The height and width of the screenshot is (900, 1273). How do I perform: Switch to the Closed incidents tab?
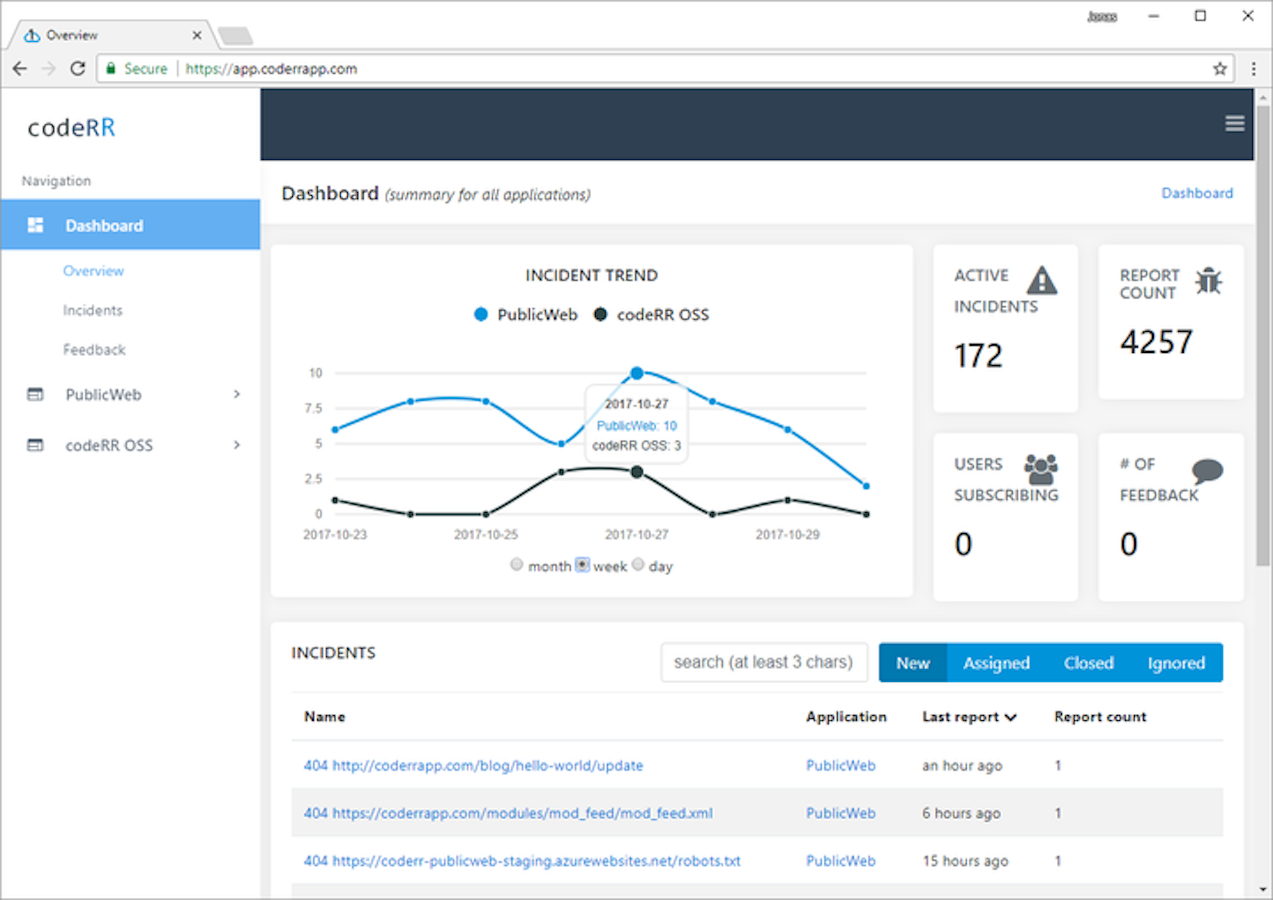(1088, 663)
